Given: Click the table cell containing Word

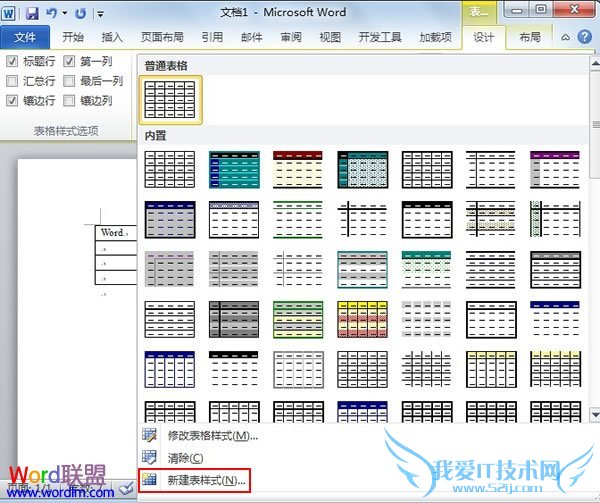Looking at the screenshot, I should pos(116,233).
